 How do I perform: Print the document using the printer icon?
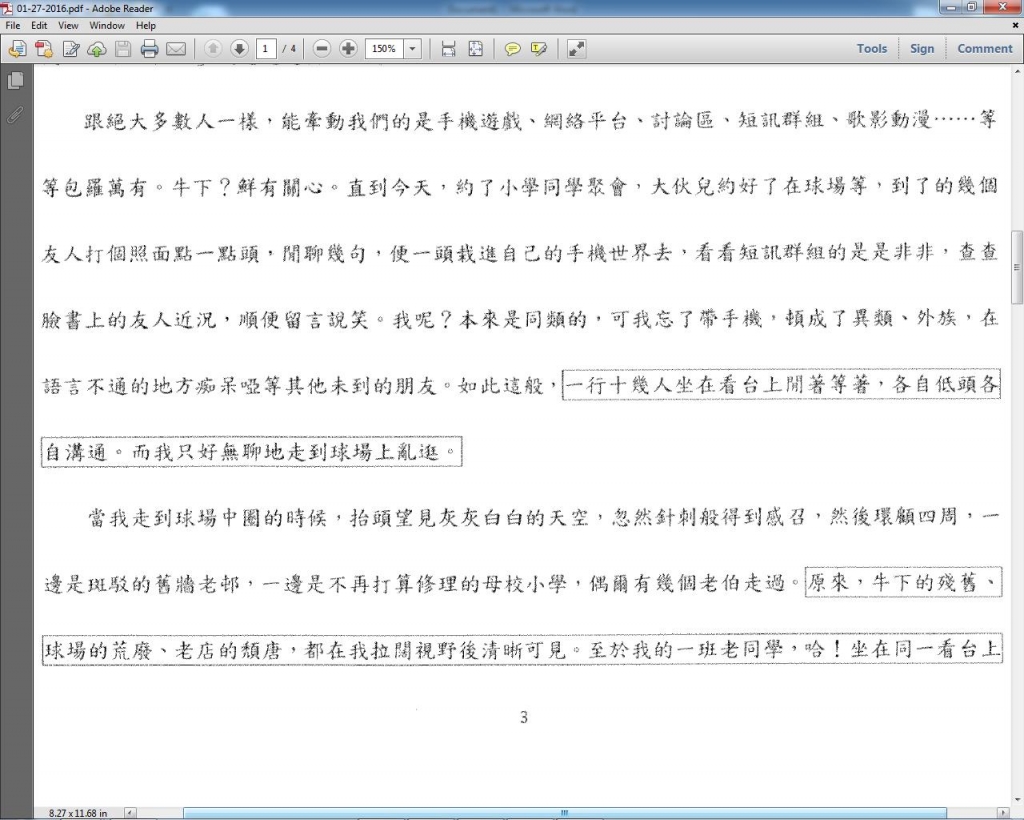(x=150, y=49)
